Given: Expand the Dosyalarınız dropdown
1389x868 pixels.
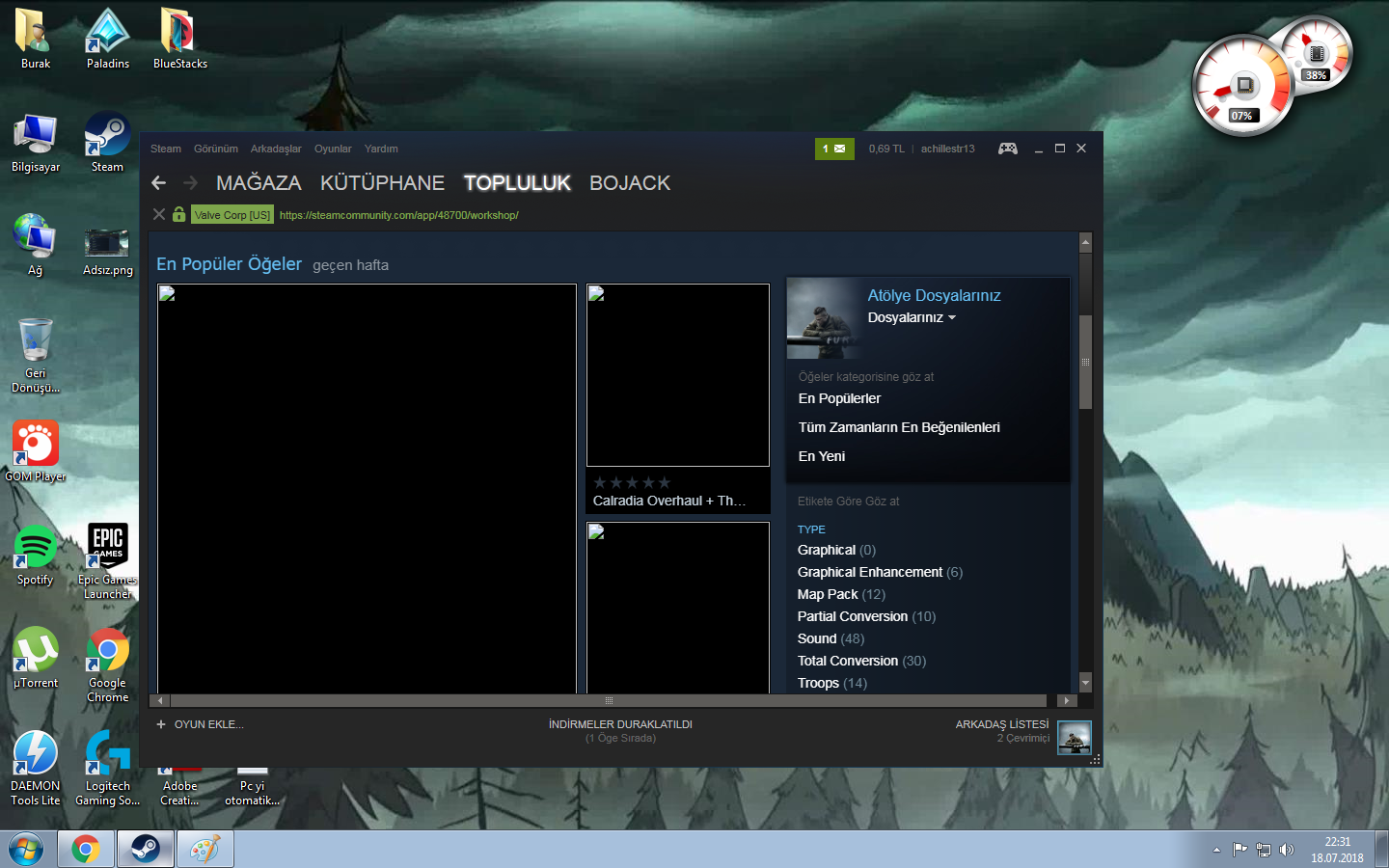Looking at the screenshot, I should pyautogui.click(x=912, y=317).
